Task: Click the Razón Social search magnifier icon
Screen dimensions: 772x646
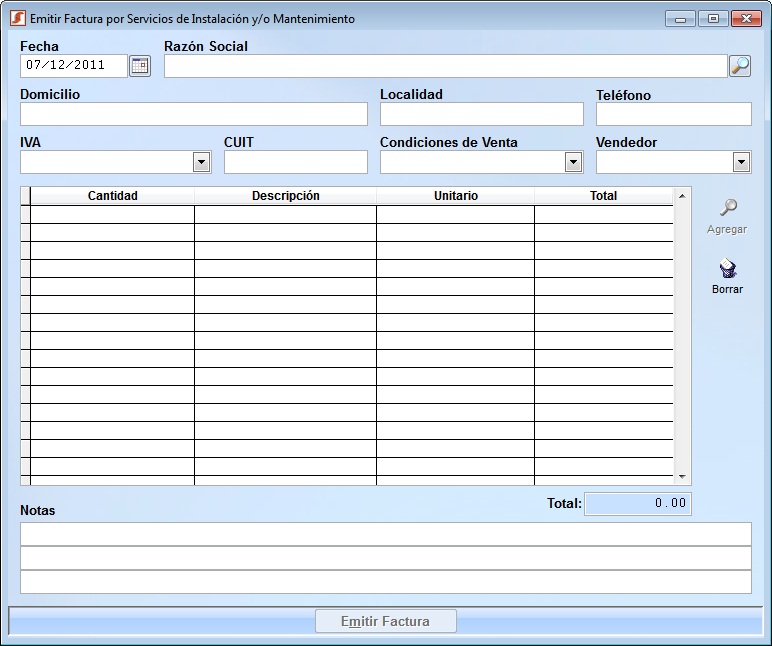Action: click(739, 66)
